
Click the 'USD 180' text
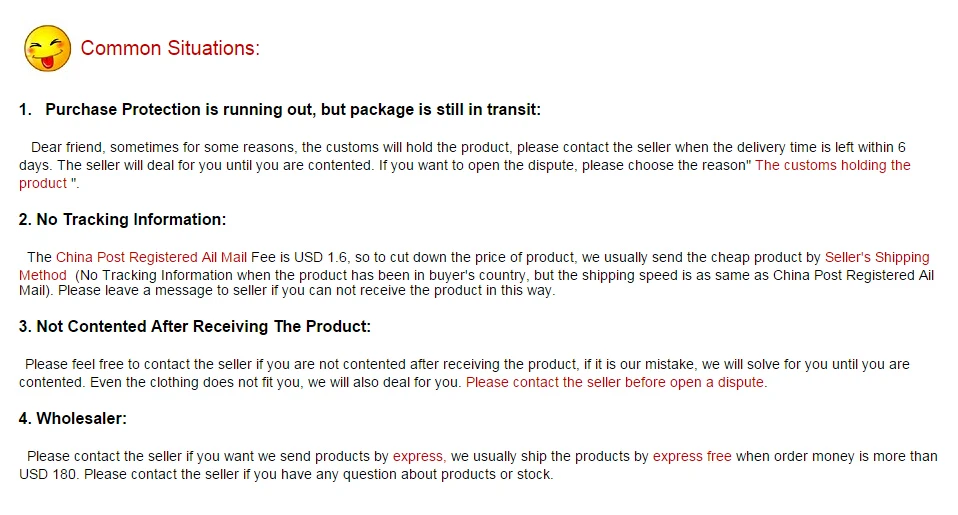tap(48, 474)
